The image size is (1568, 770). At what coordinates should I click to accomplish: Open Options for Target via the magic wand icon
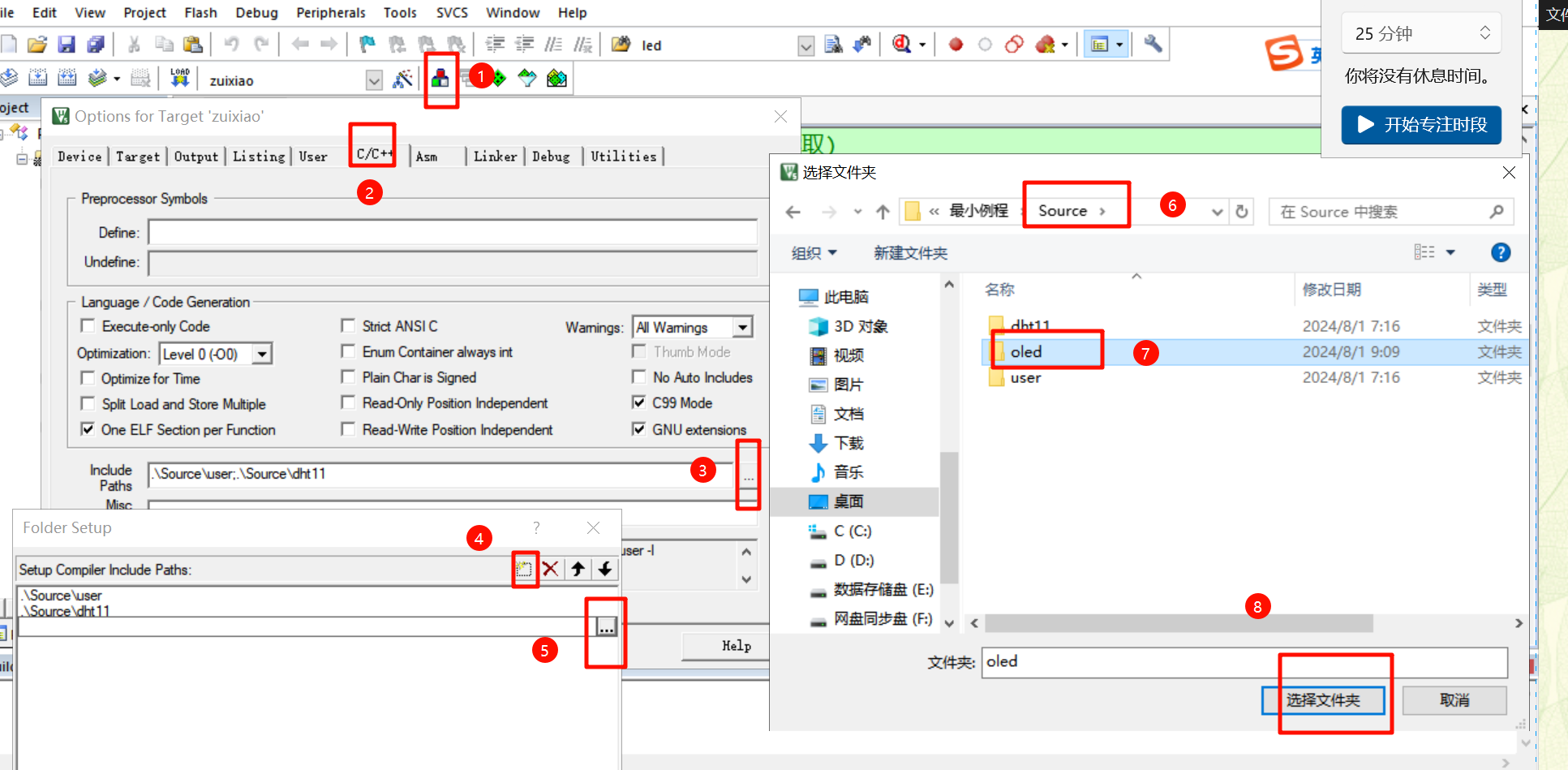coord(402,80)
